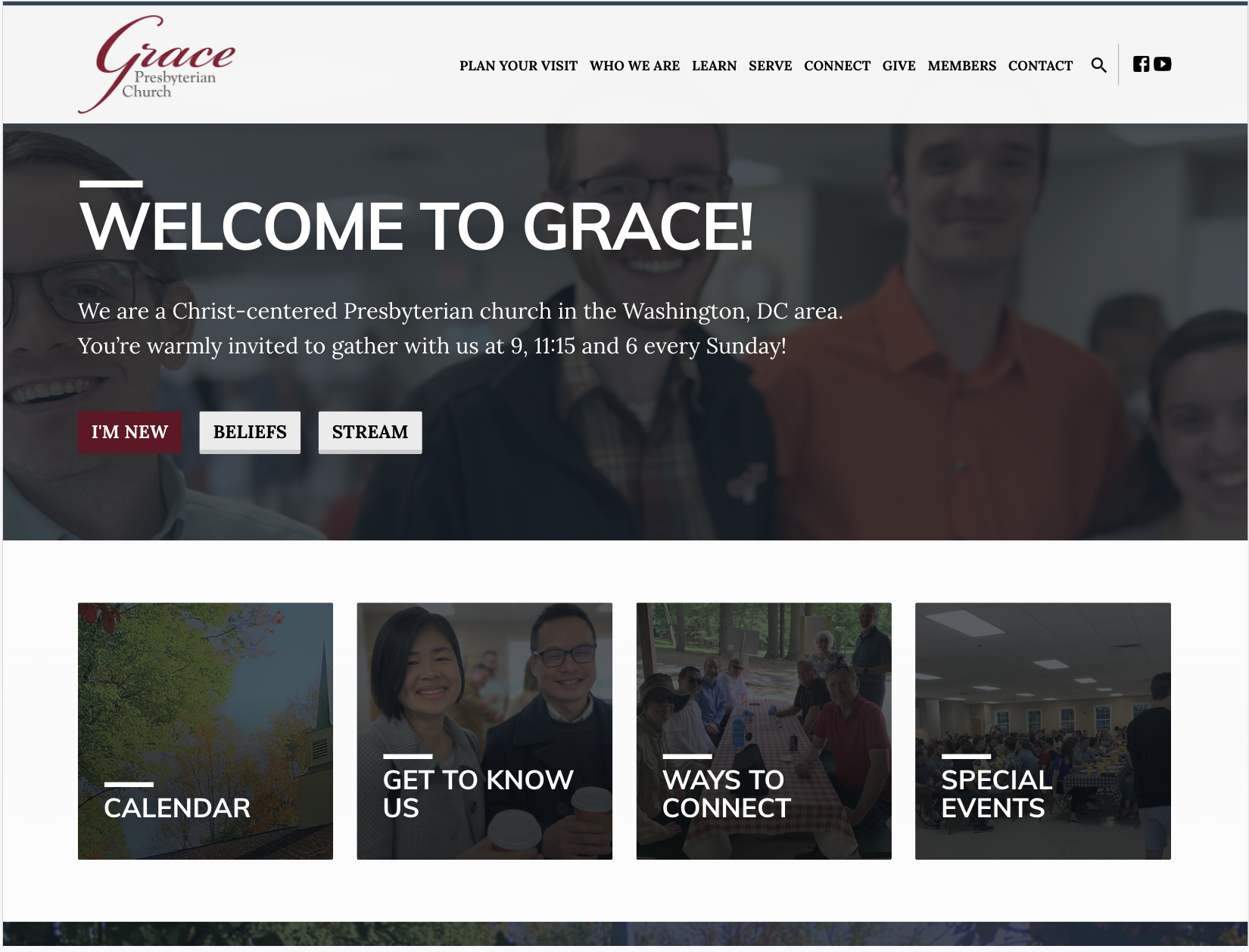Open the Plan Your Visit menu

519,66
